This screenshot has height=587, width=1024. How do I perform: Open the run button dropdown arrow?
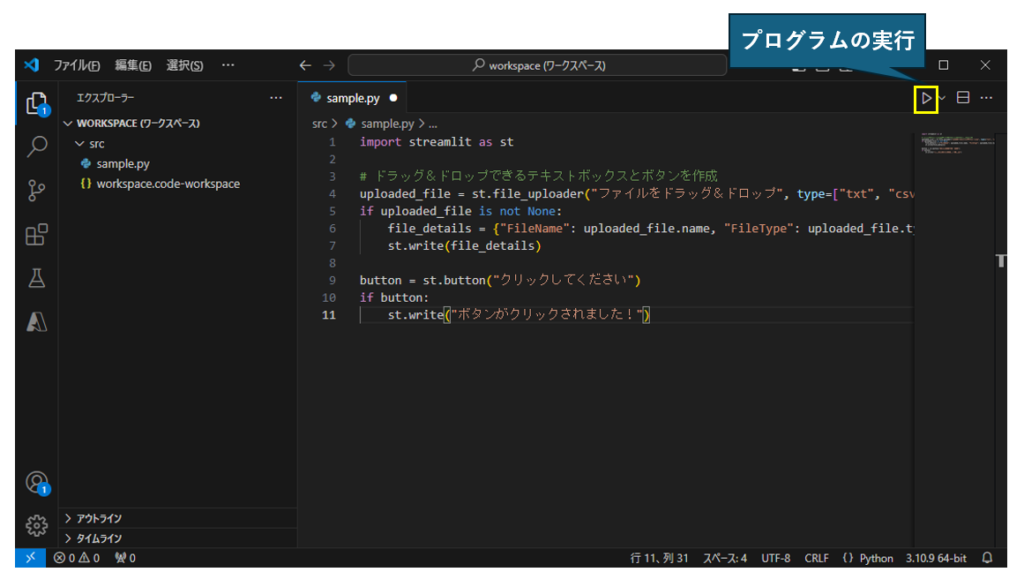[x=943, y=98]
